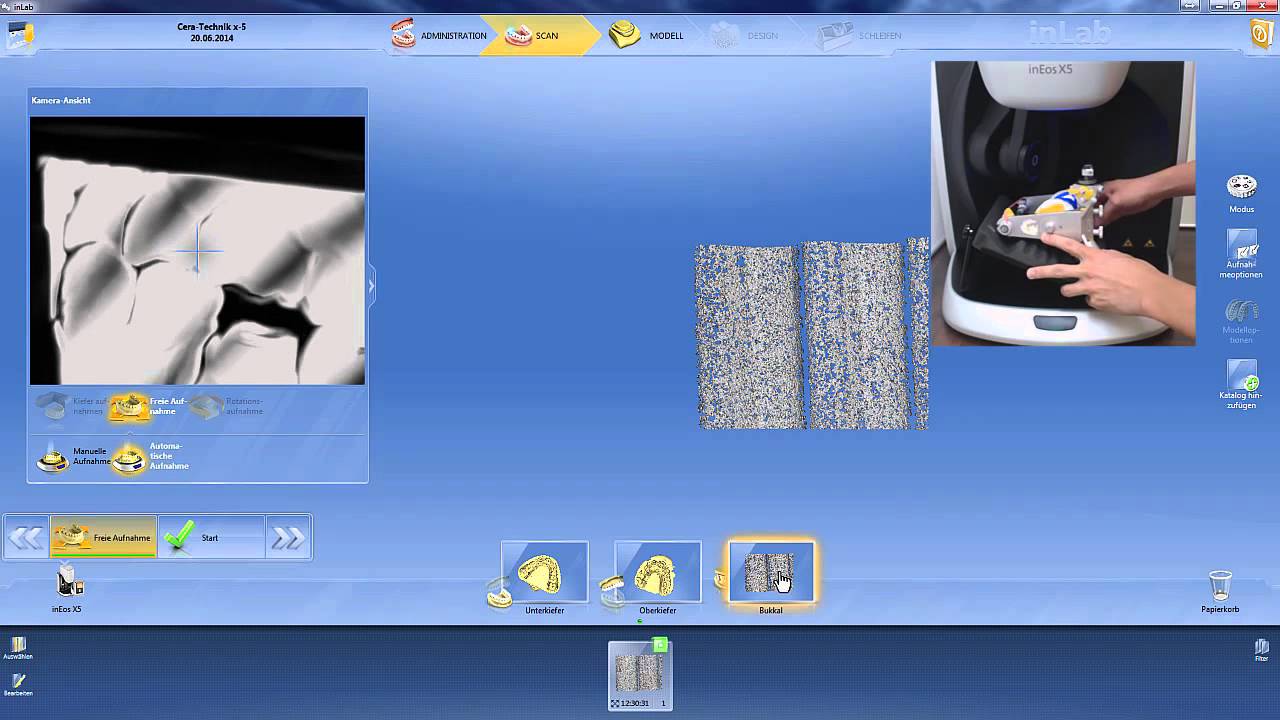Open the greyed-out Modelloptionen icon
This screenshot has height=720, width=1280.
1241,320
